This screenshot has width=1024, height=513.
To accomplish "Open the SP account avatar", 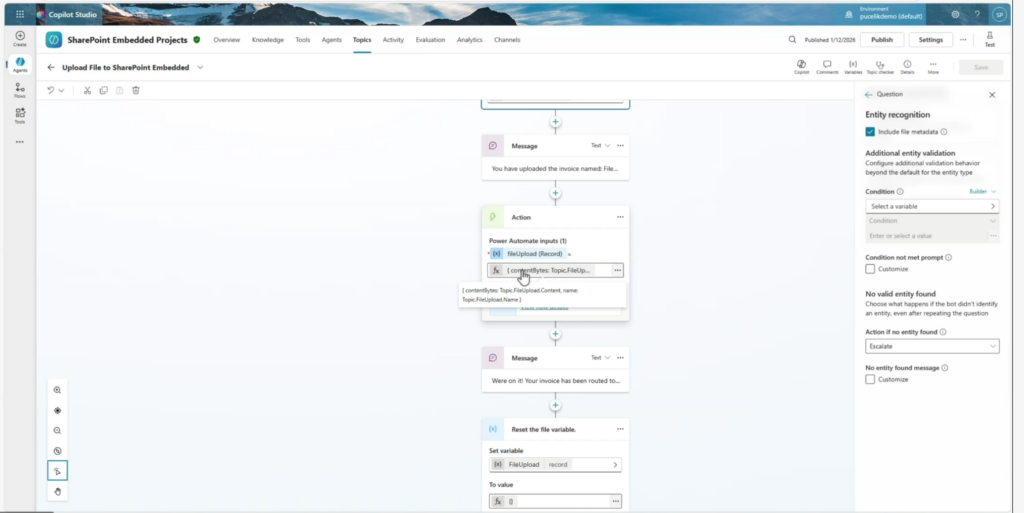I will [x=999, y=14].
